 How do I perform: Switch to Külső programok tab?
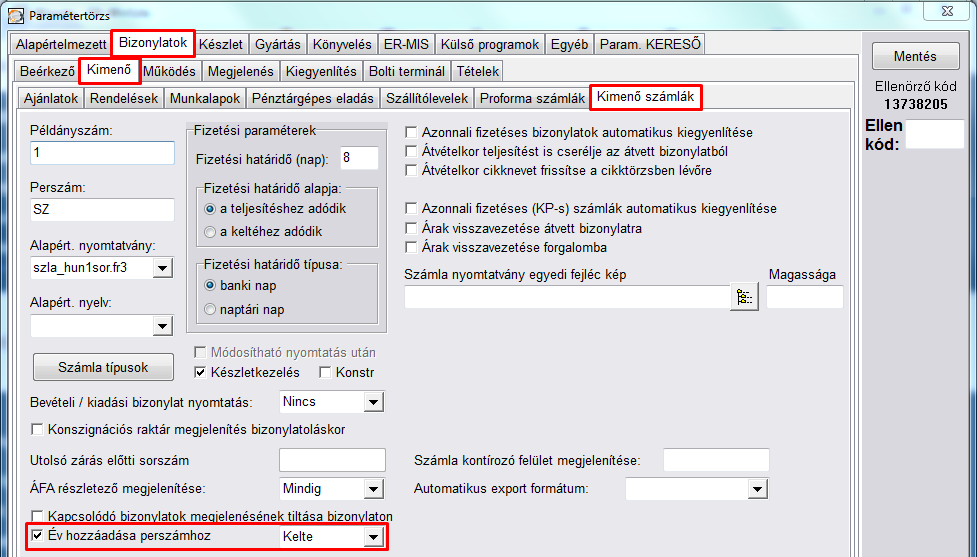490,45
